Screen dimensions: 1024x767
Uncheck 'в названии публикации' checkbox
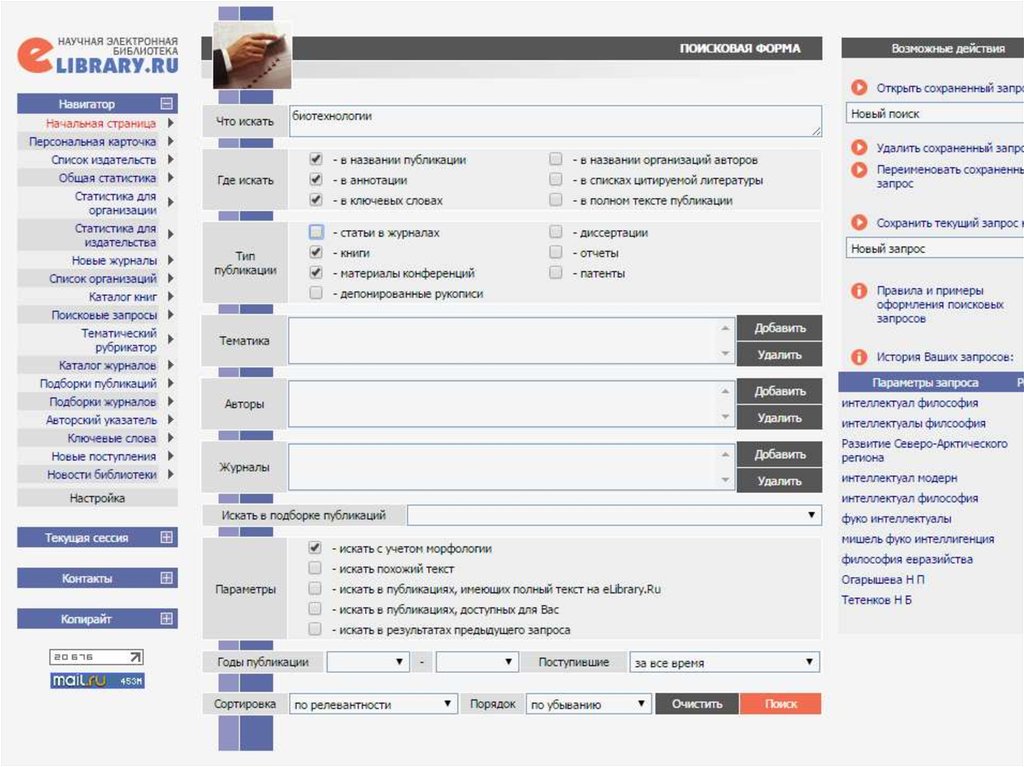(x=316, y=159)
